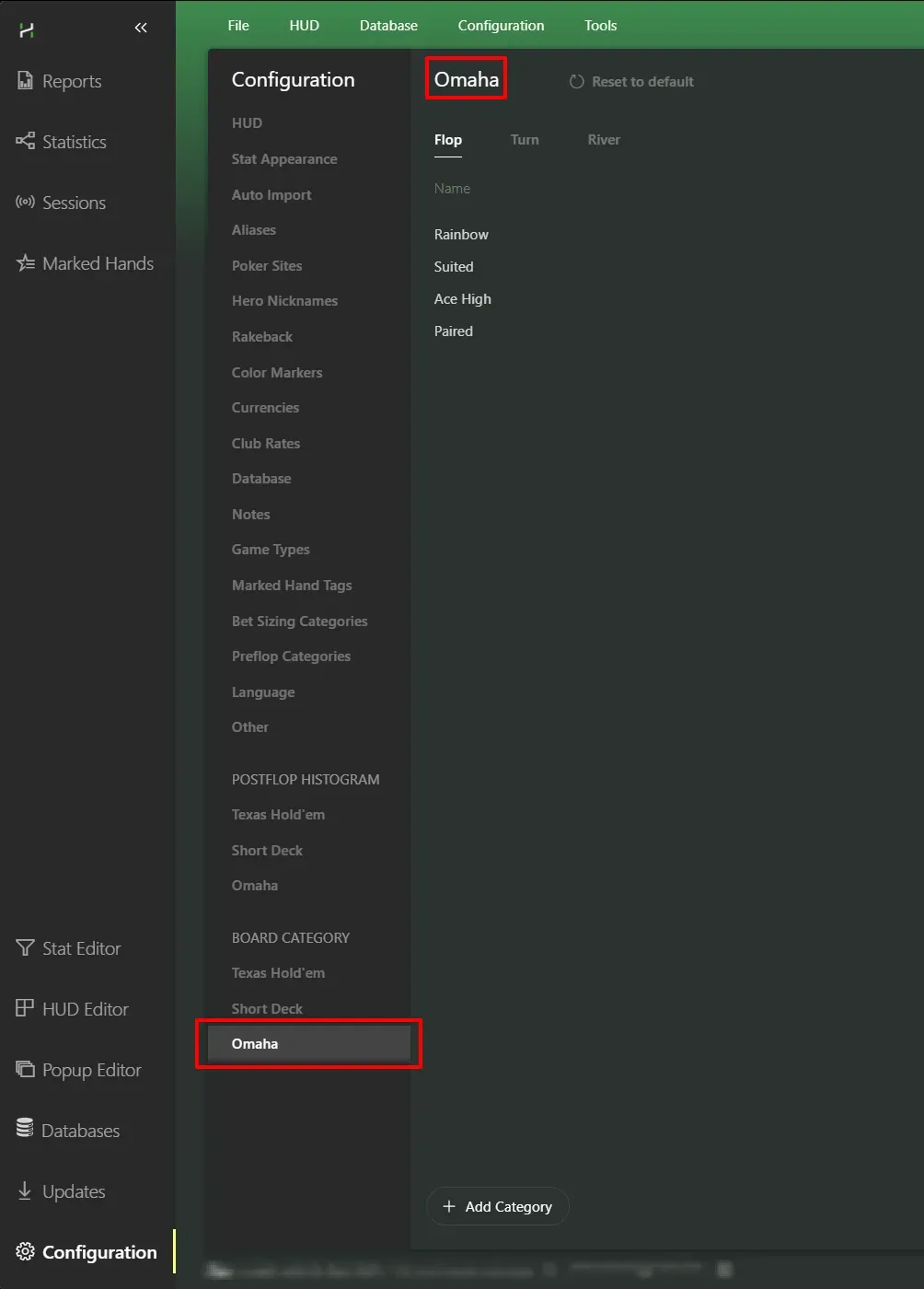The height and width of the screenshot is (1289, 924).
Task: Open the Popup Editor icon
Action: [25, 1070]
